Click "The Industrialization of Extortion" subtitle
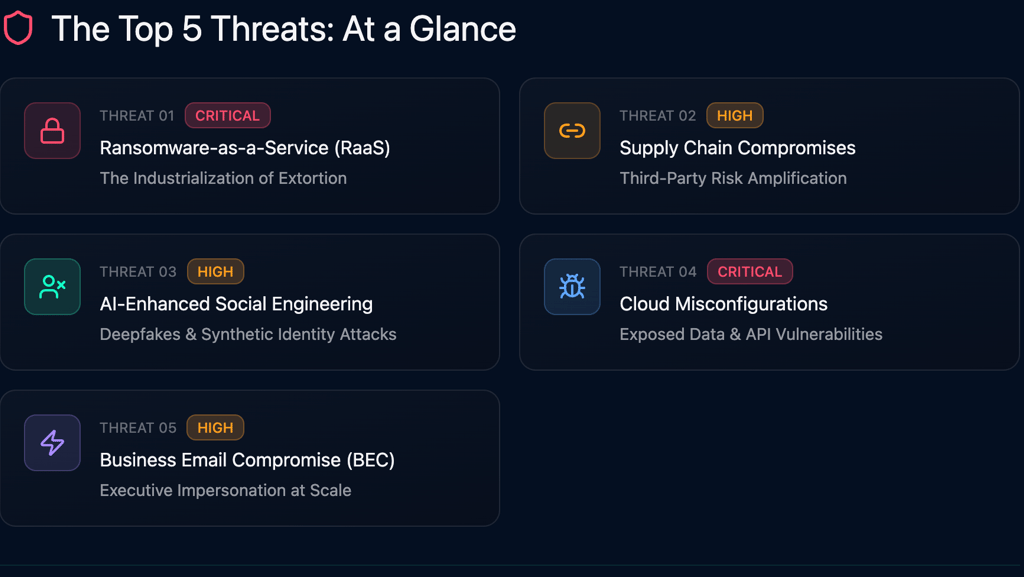The height and width of the screenshot is (577, 1024). click(223, 178)
